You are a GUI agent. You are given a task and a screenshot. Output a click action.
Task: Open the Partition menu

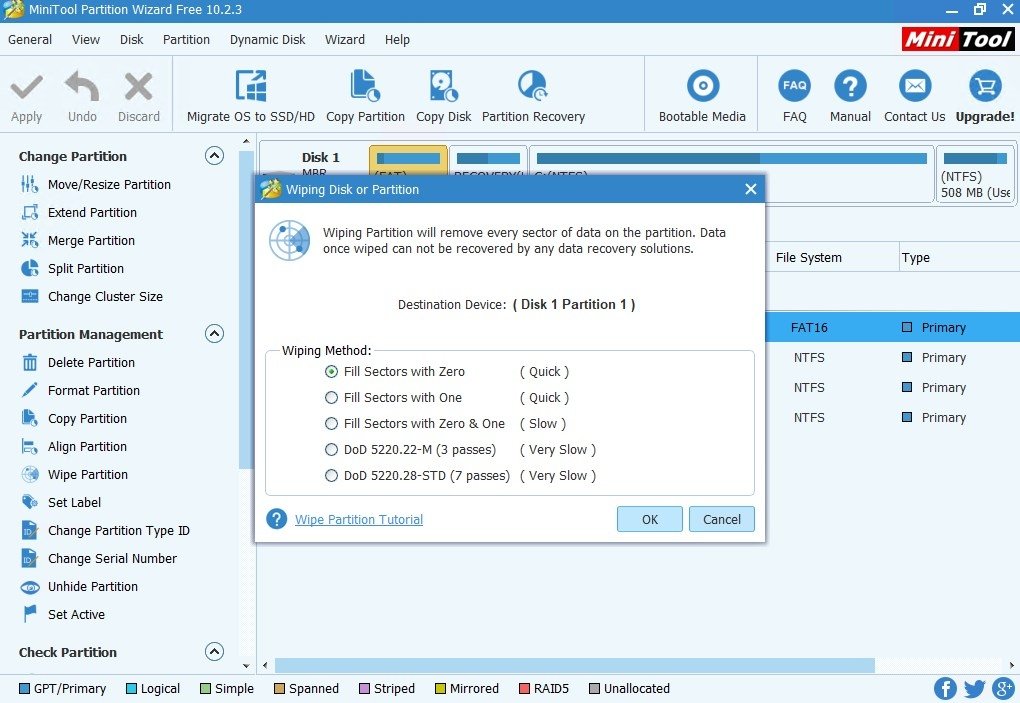[186, 40]
